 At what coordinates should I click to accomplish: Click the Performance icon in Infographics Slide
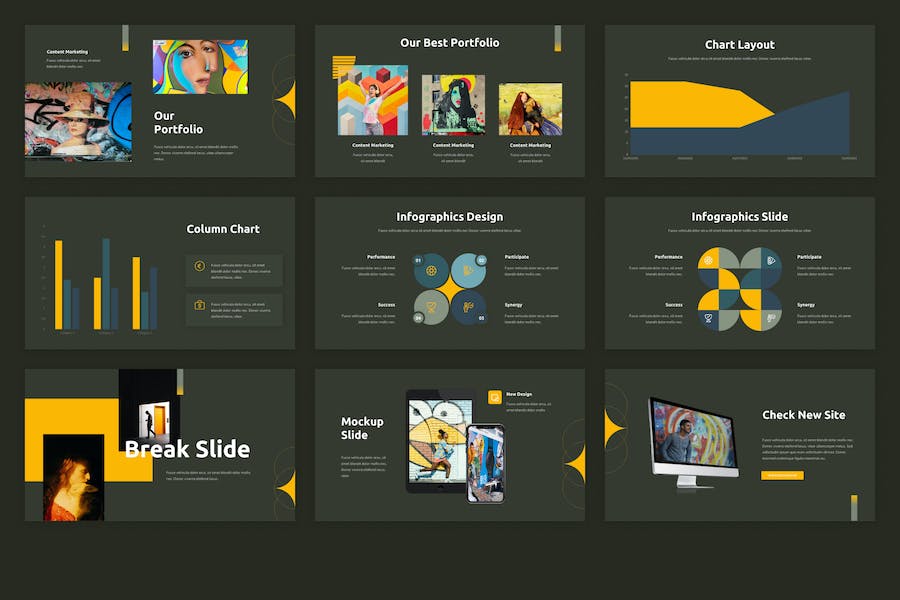[x=708, y=260]
